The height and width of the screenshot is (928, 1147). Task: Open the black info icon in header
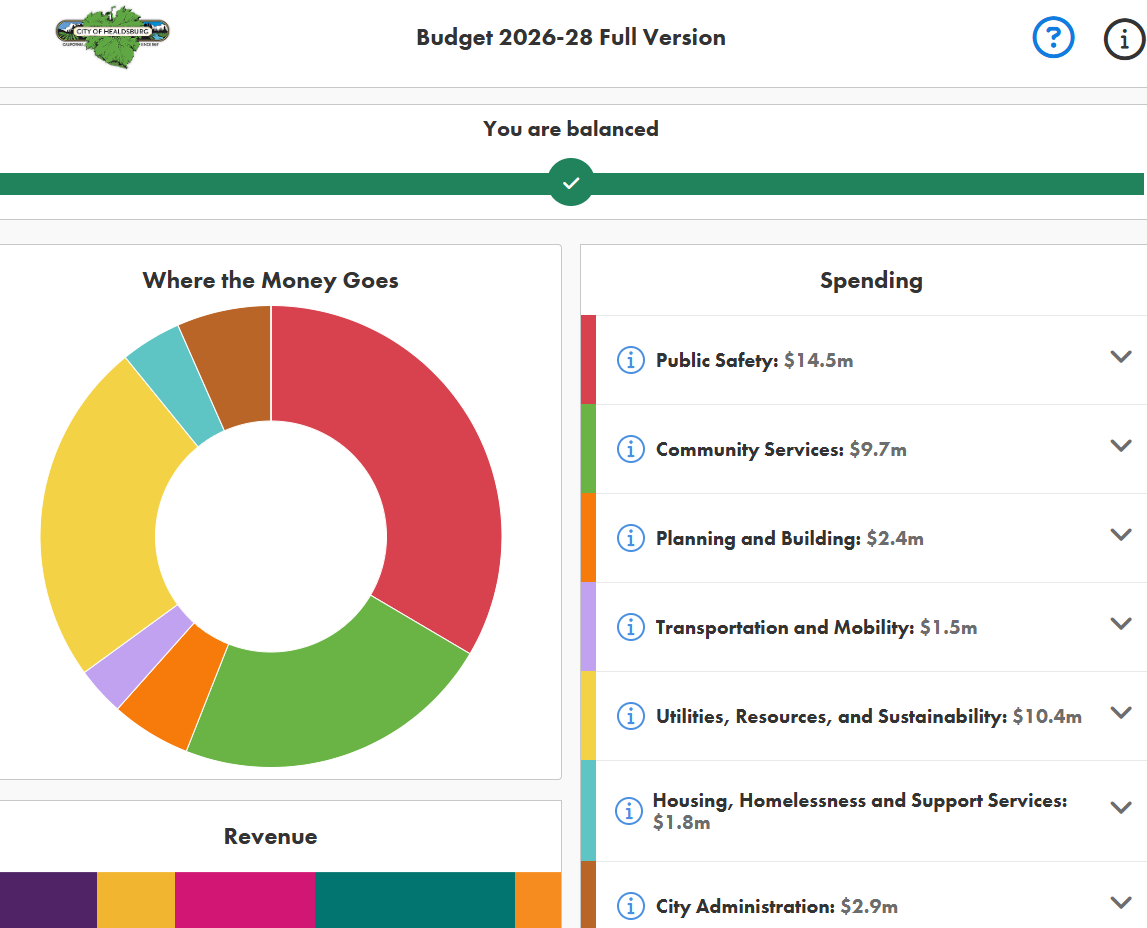(1123, 40)
